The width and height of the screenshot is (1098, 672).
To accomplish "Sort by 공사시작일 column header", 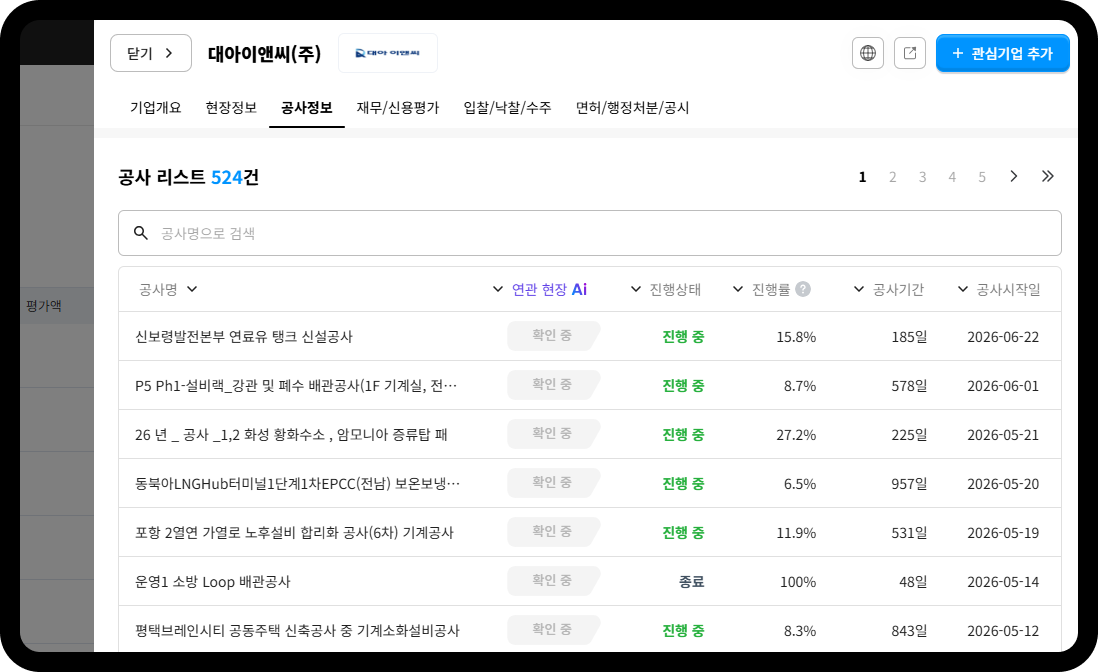I will (x=999, y=289).
